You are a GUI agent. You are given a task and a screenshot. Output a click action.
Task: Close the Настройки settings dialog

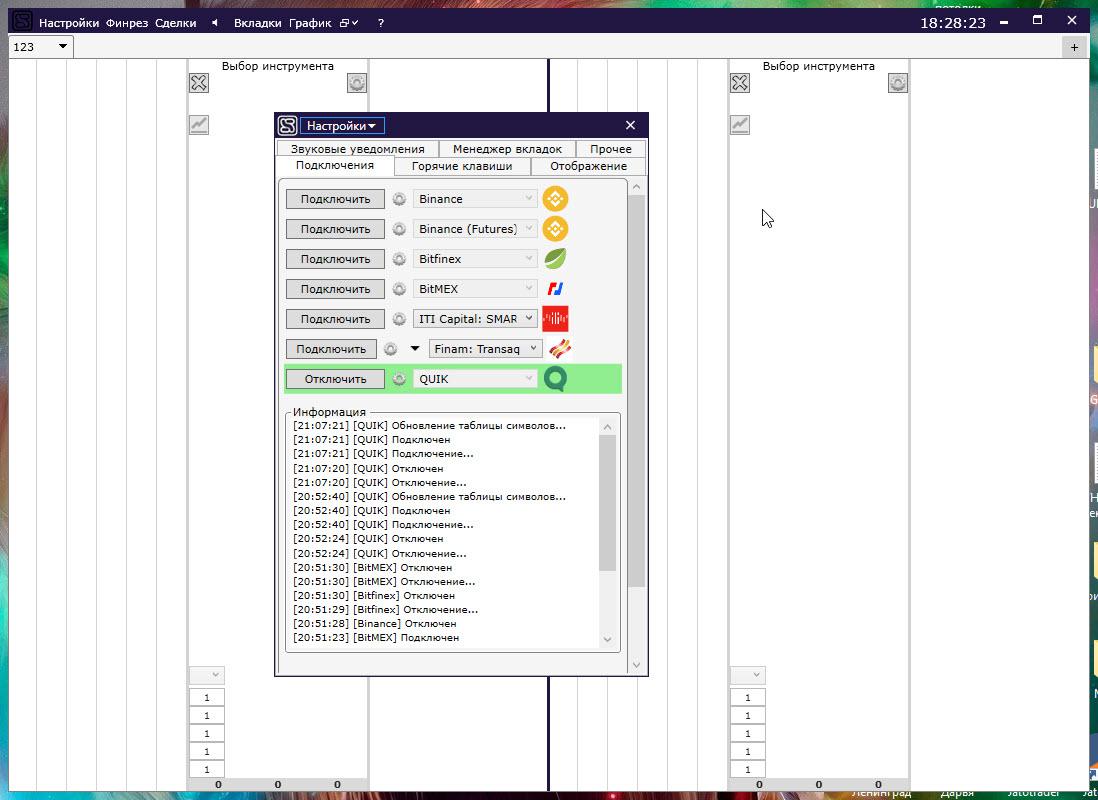tap(630, 125)
